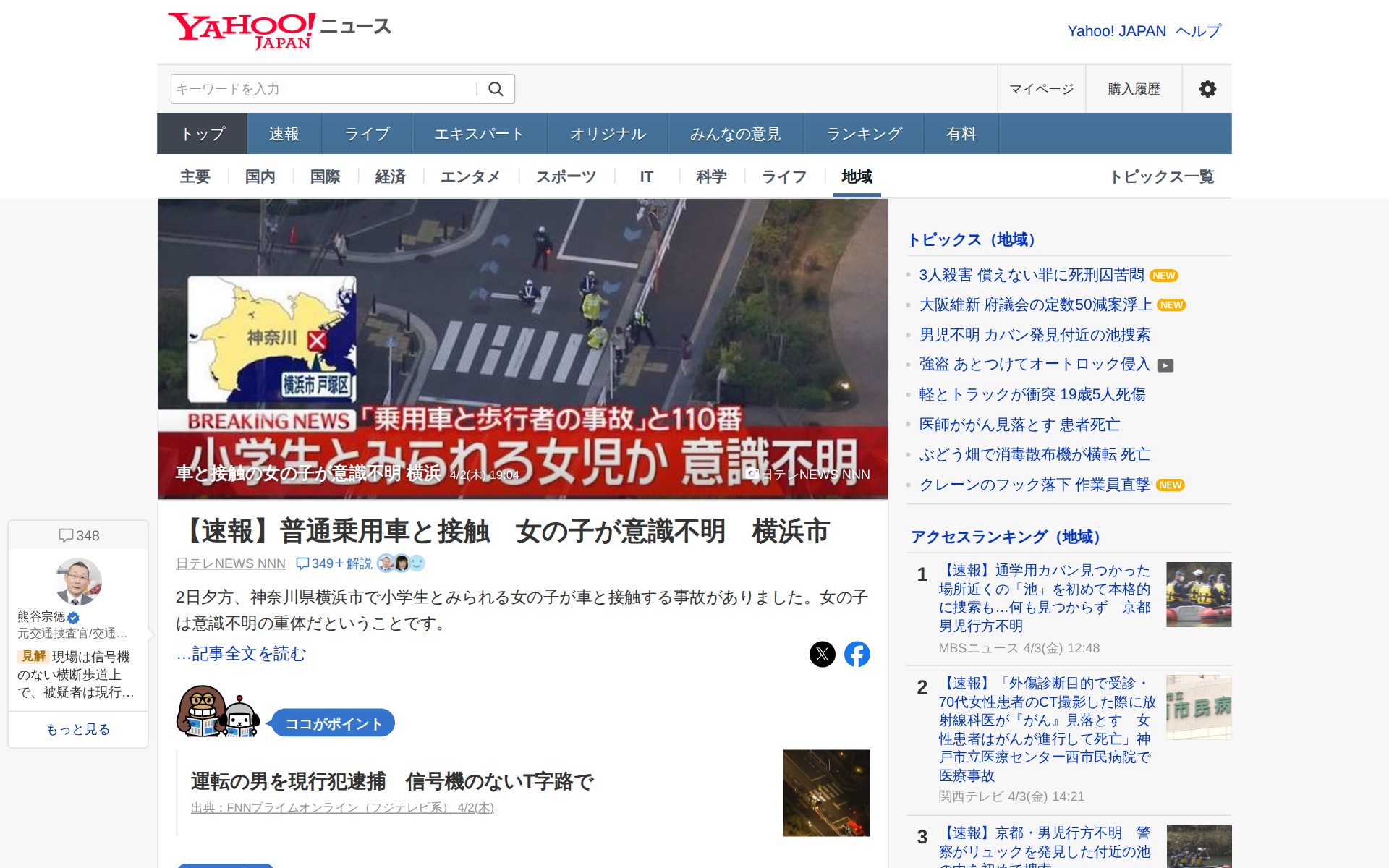Viewport: 1389px width, 868px height.
Task: Share the article on Facebook
Action: coord(857,654)
